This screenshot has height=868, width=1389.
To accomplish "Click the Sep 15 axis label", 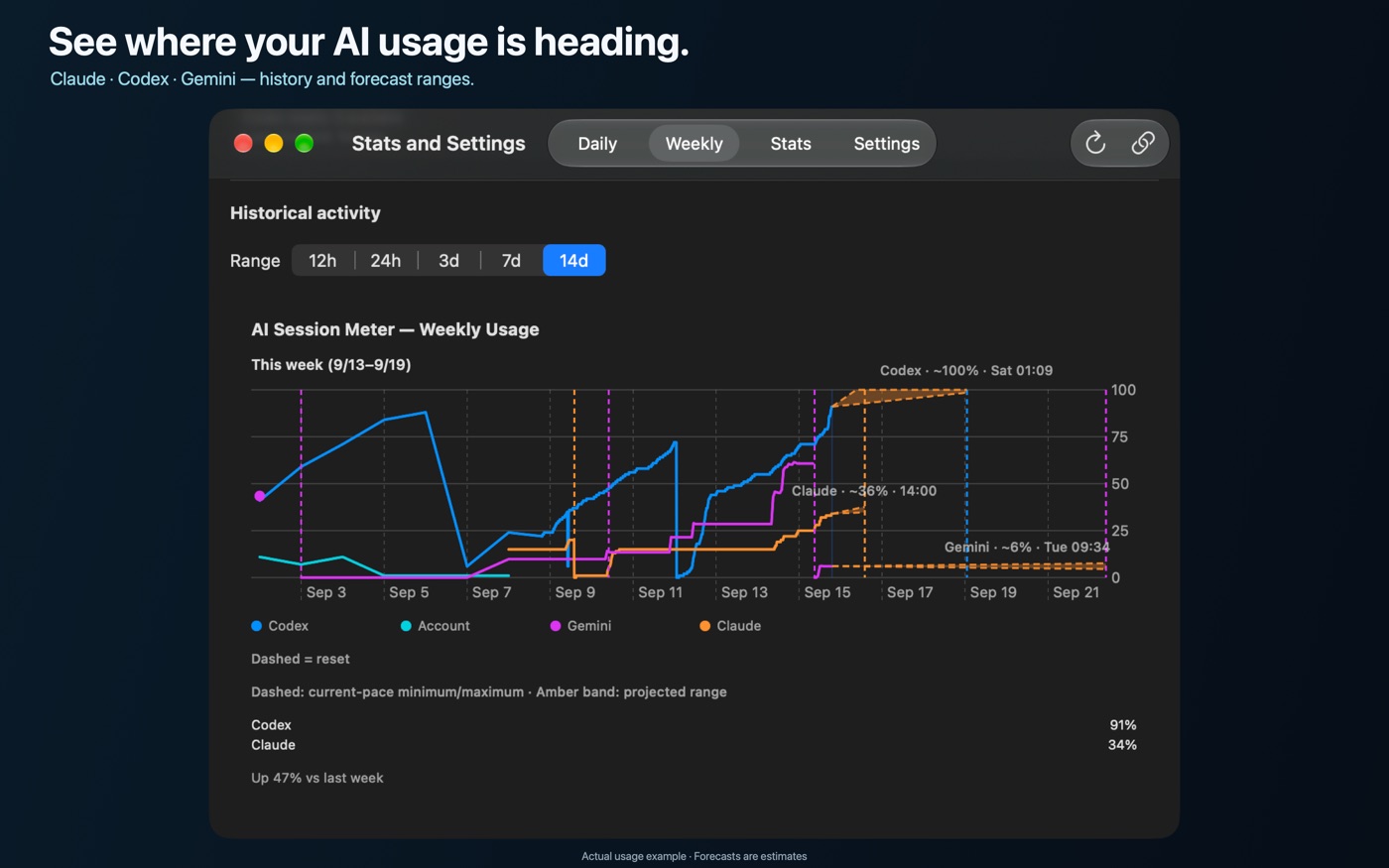I will point(827,592).
